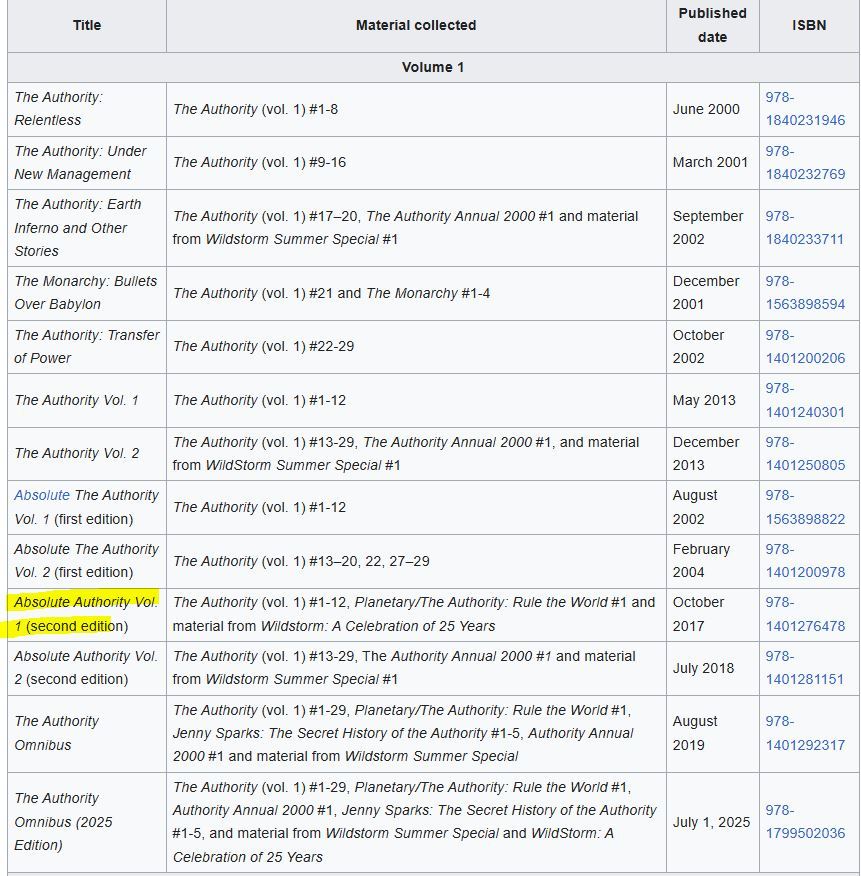The height and width of the screenshot is (876, 861).
Task: Click ISBN 978-1563898594 for Bullets Over Babylon
Action: pos(805,293)
